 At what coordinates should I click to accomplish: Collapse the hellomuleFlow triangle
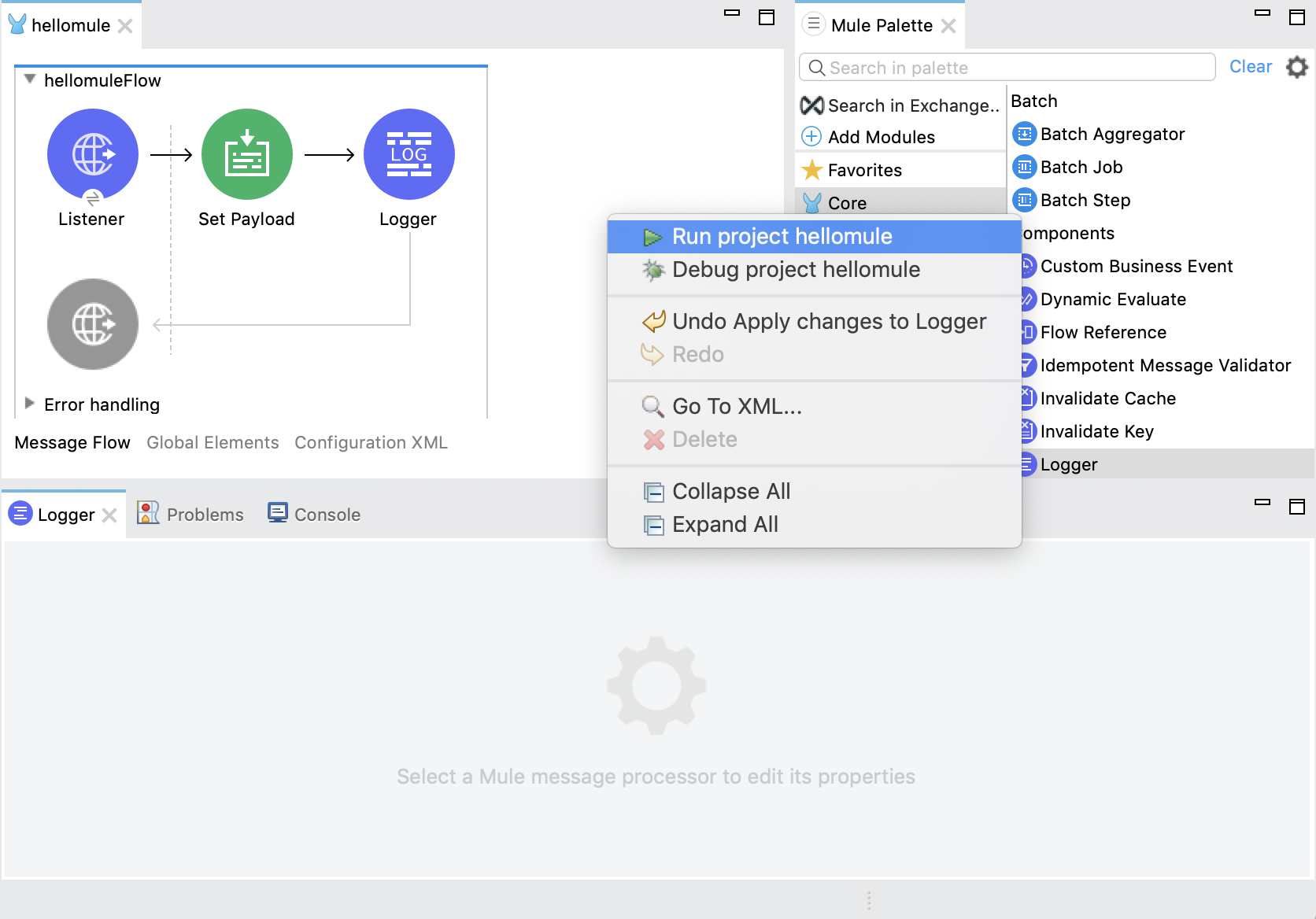tap(30, 79)
